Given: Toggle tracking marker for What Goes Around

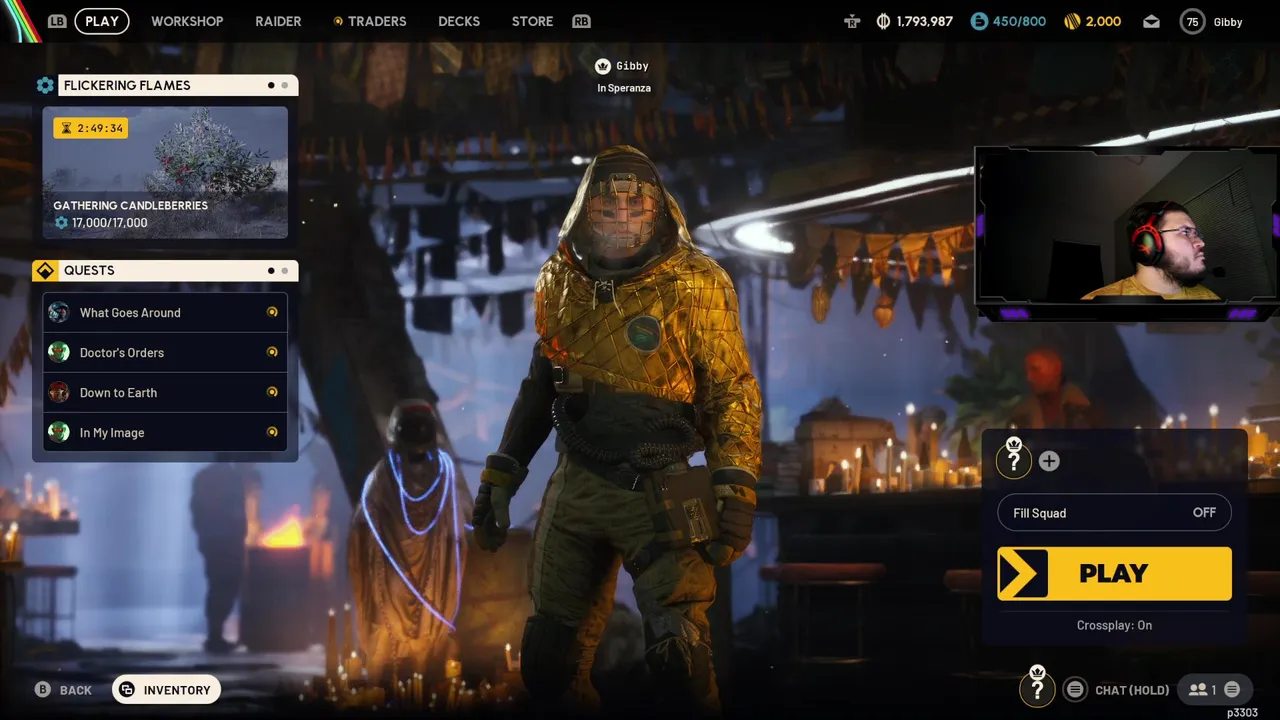Looking at the screenshot, I should click(x=272, y=313).
